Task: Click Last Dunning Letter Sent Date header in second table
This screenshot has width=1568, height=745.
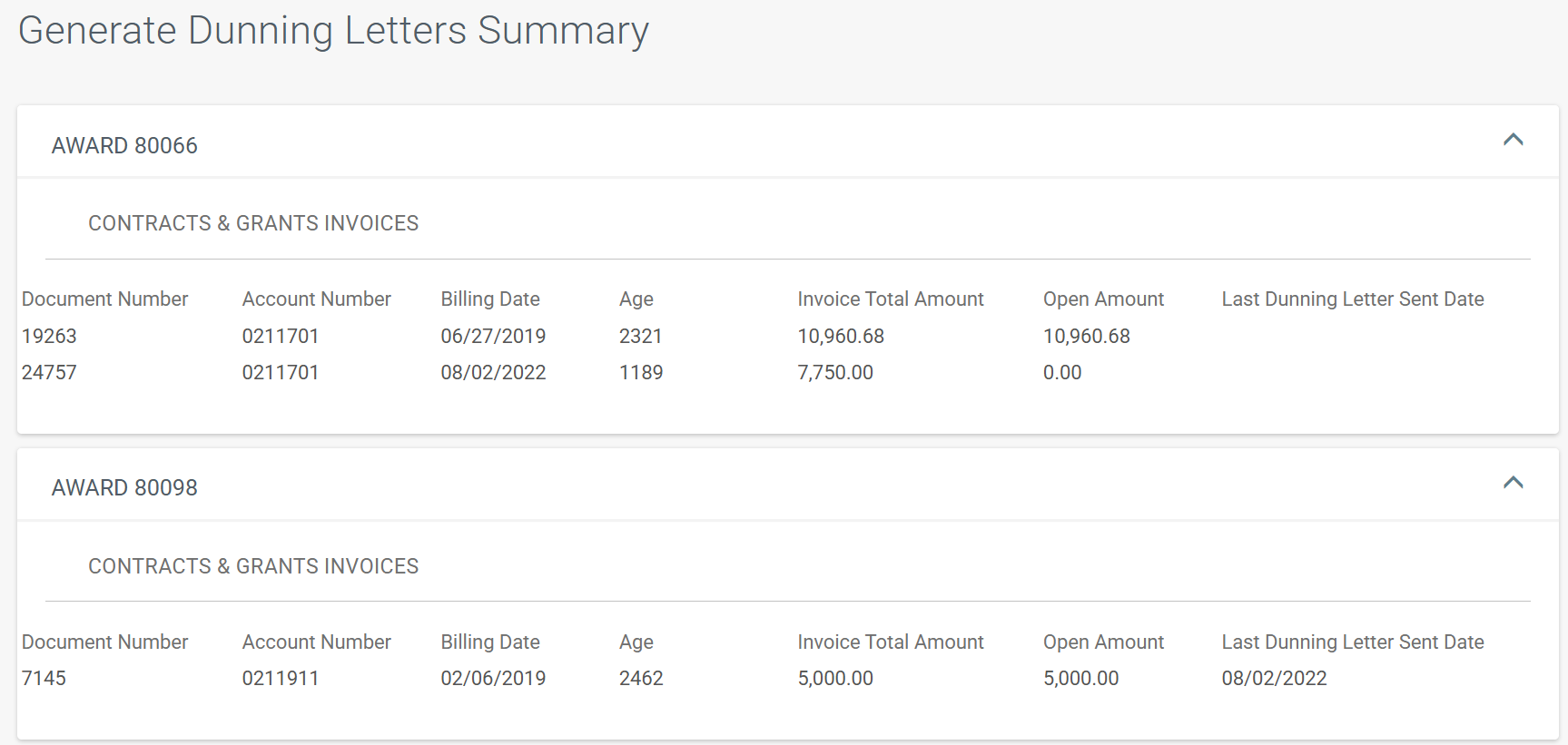Action: (1352, 642)
